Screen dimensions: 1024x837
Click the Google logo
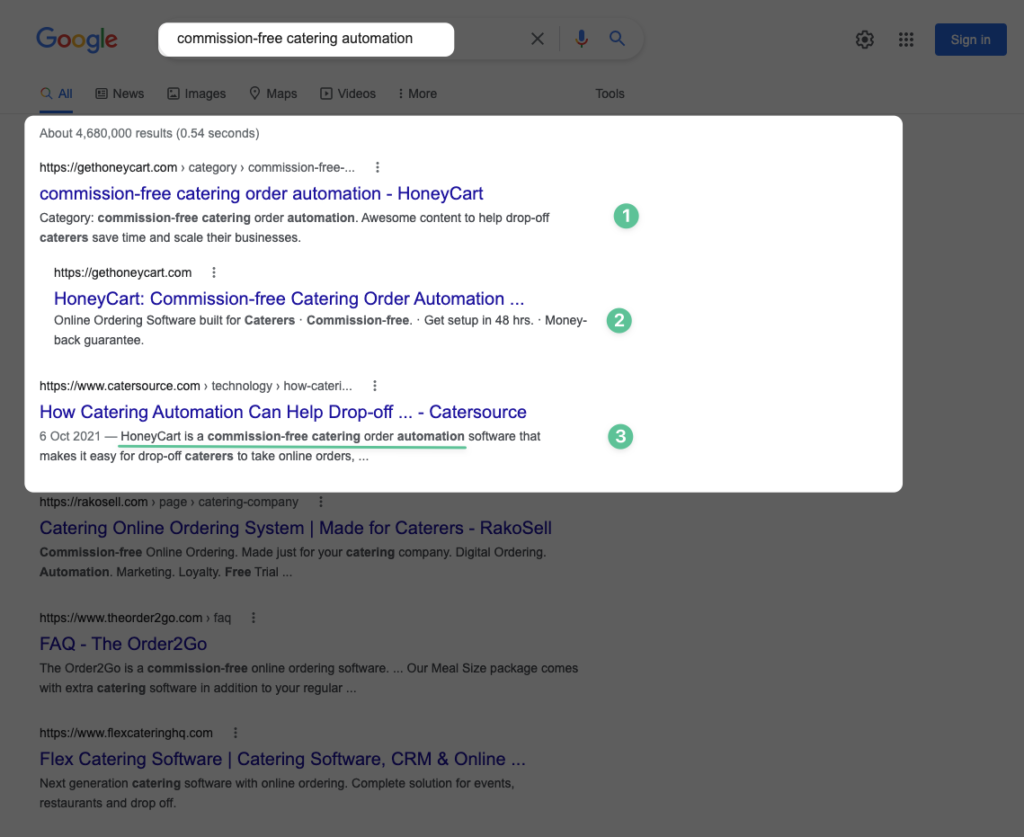(x=76, y=39)
